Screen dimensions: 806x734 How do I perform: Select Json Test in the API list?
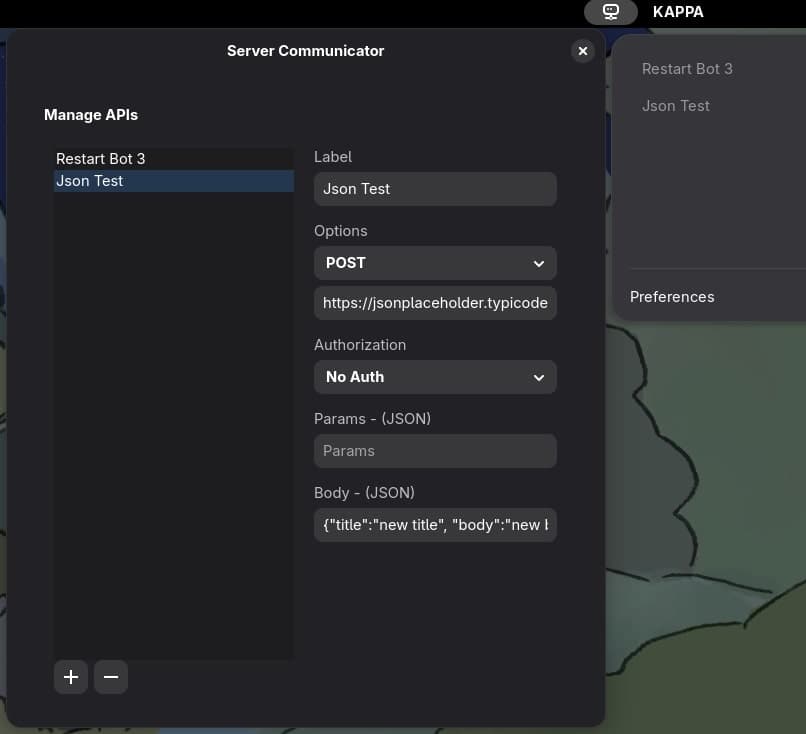click(x=90, y=181)
